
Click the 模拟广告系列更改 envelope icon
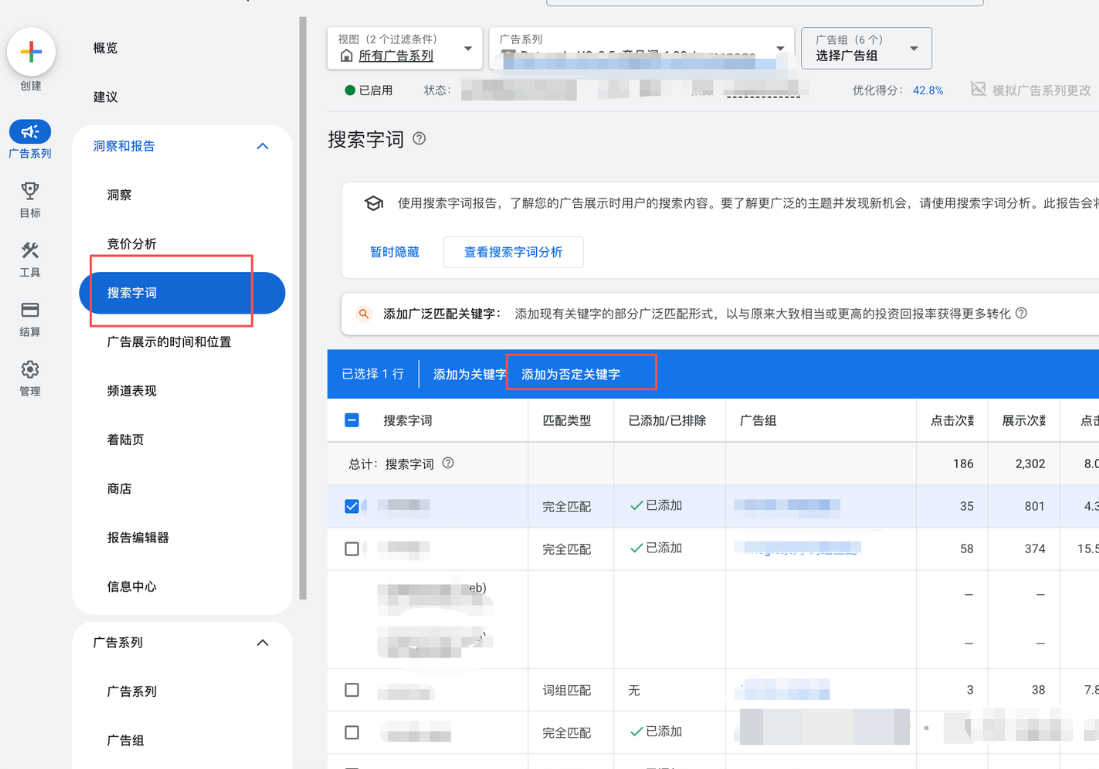(x=977, y=87)
